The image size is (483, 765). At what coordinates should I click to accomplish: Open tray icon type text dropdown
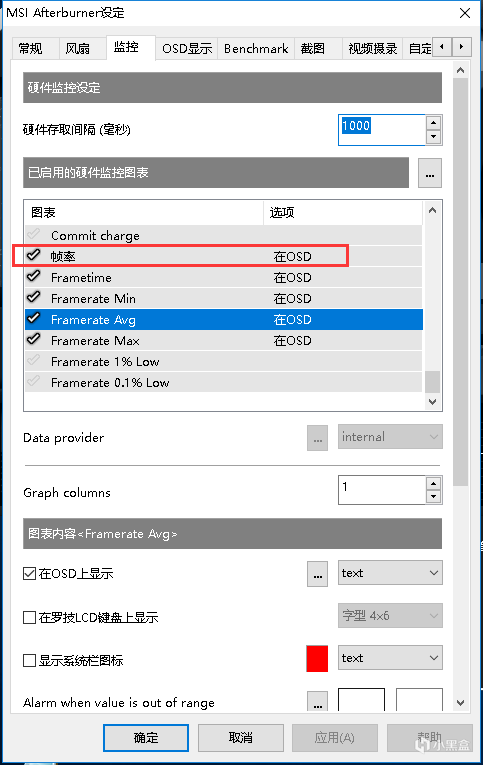(390, 658)
